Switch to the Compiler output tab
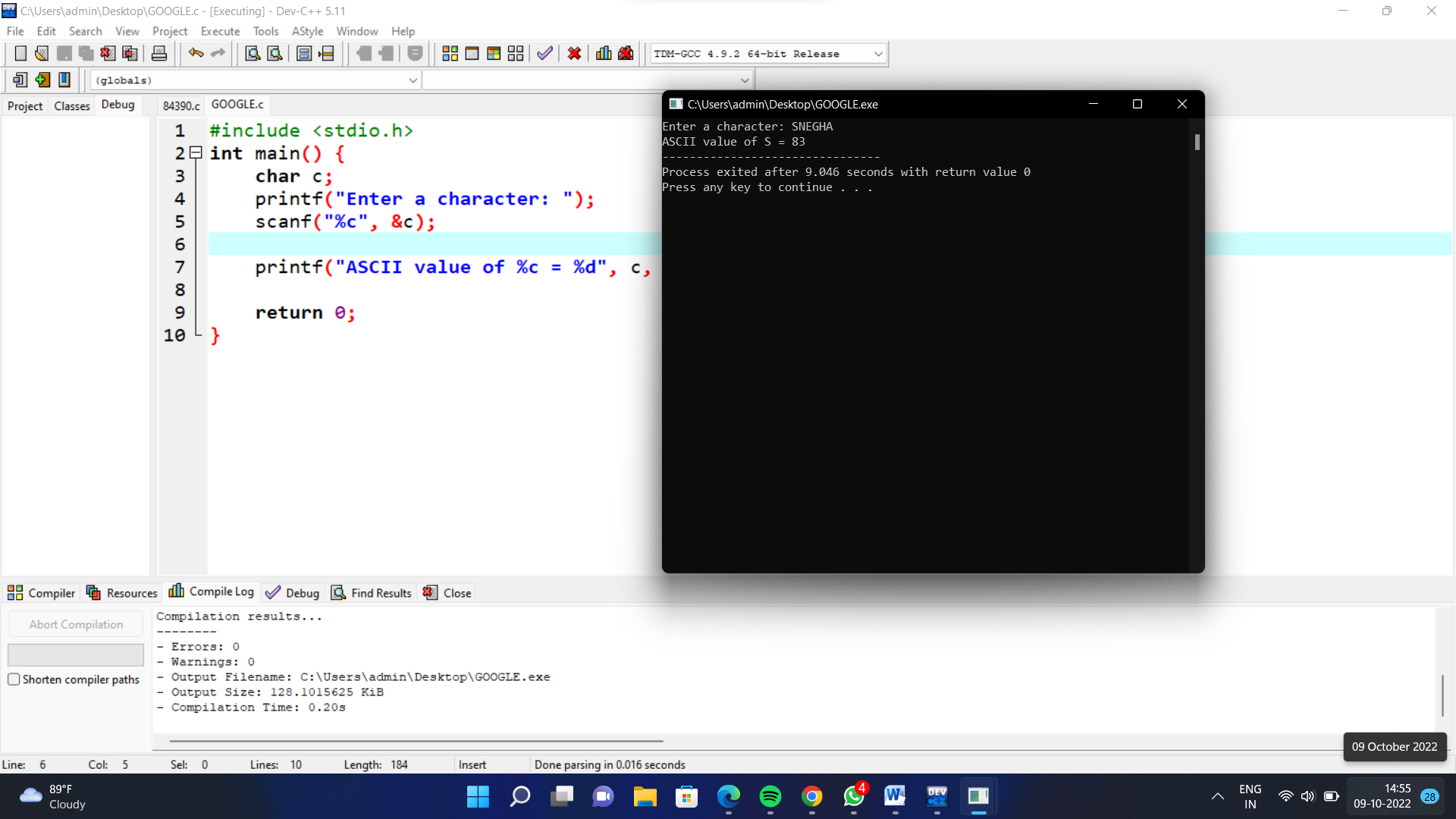 42,592
